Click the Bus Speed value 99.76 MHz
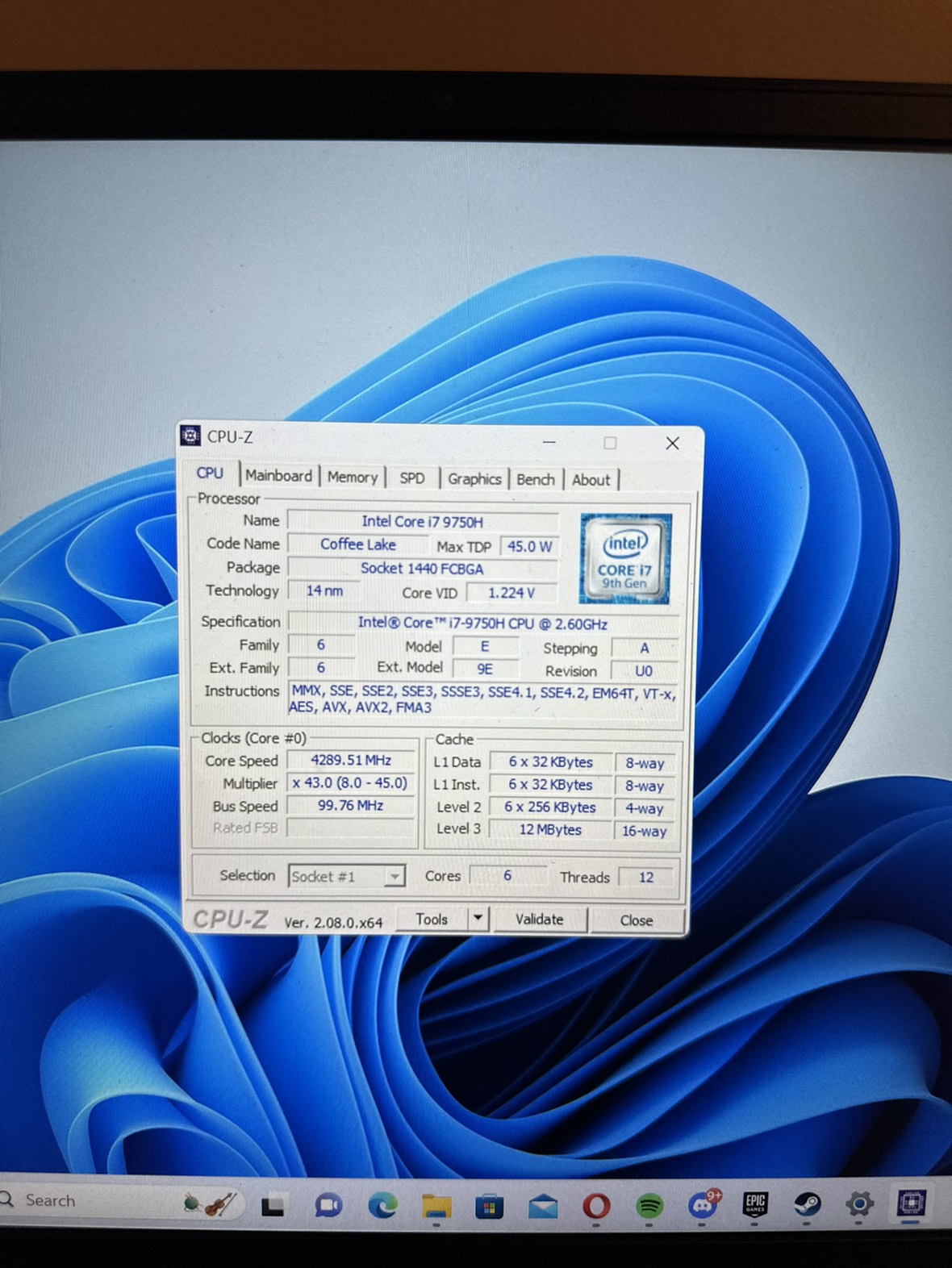952x1268 pixels. (351, 805)
